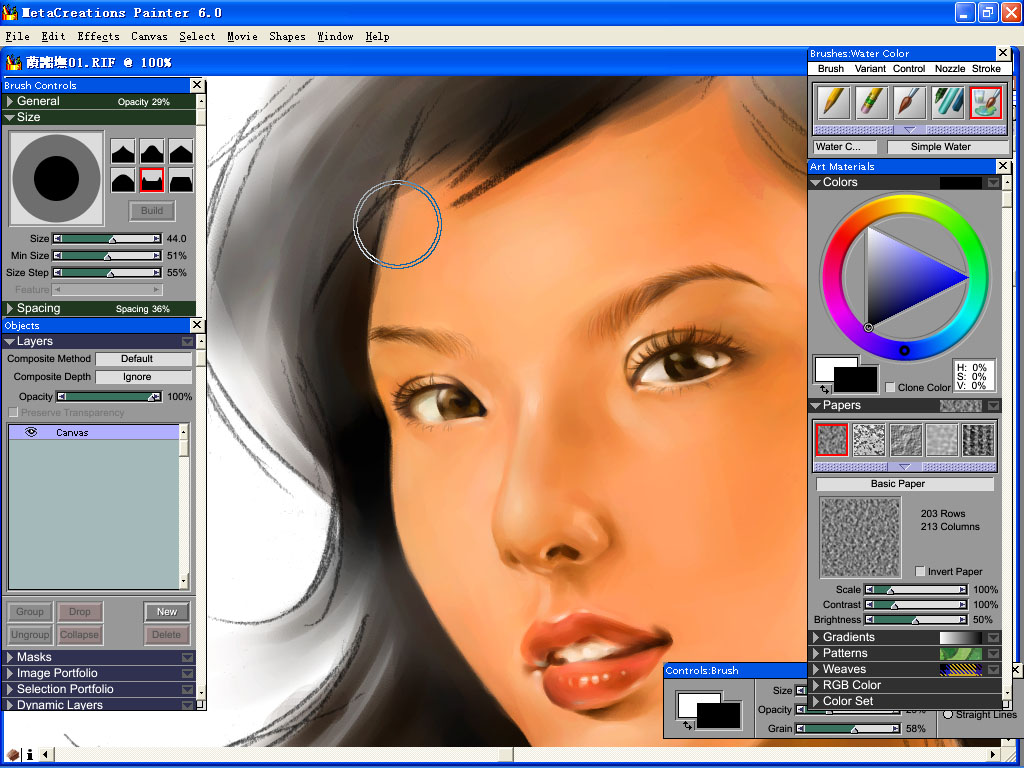
Task: Collapse the Layers section in Objects
Action: [10, 342]
